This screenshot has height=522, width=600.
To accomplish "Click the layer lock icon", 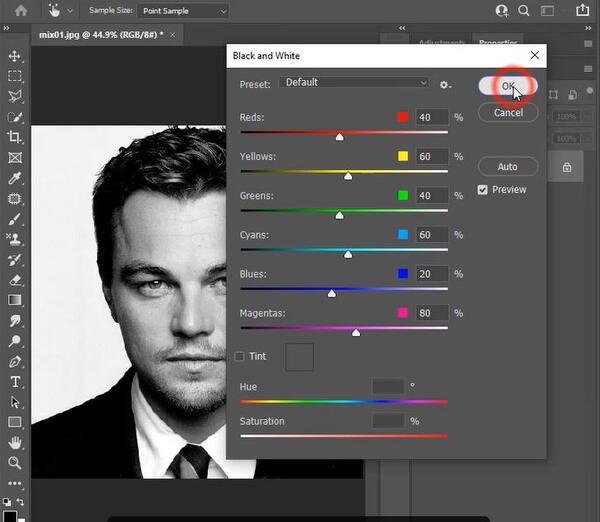I will pos(567,167).
